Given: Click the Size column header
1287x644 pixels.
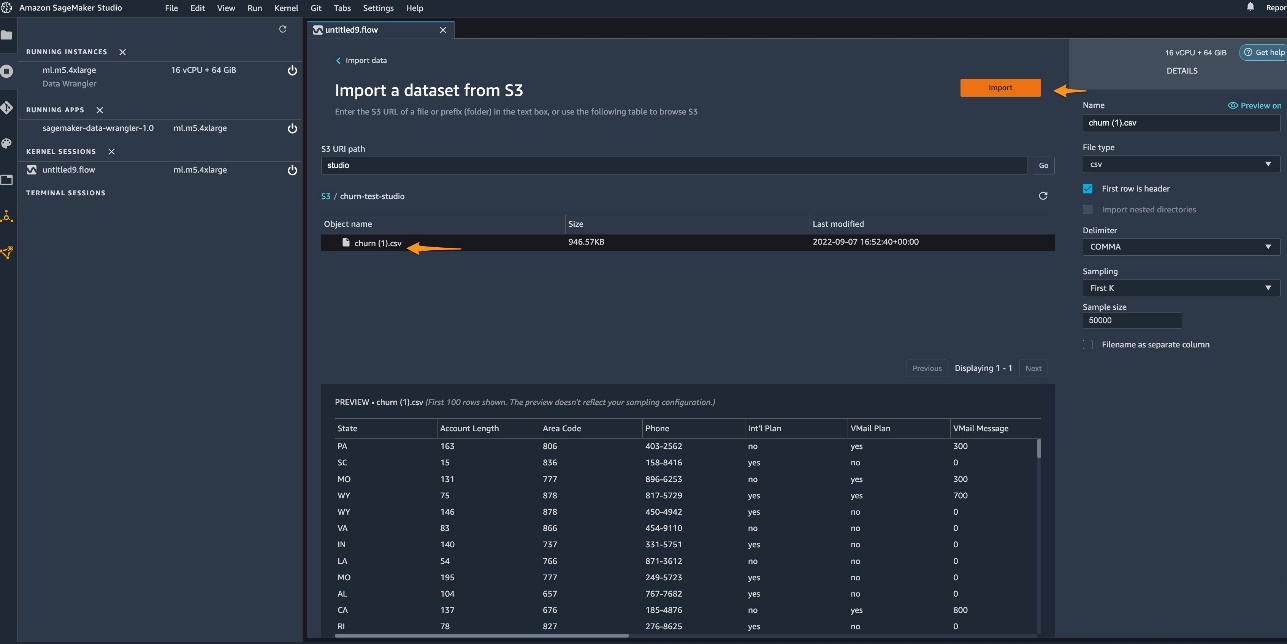Looking at the screenshot, I should coord(576,224).
